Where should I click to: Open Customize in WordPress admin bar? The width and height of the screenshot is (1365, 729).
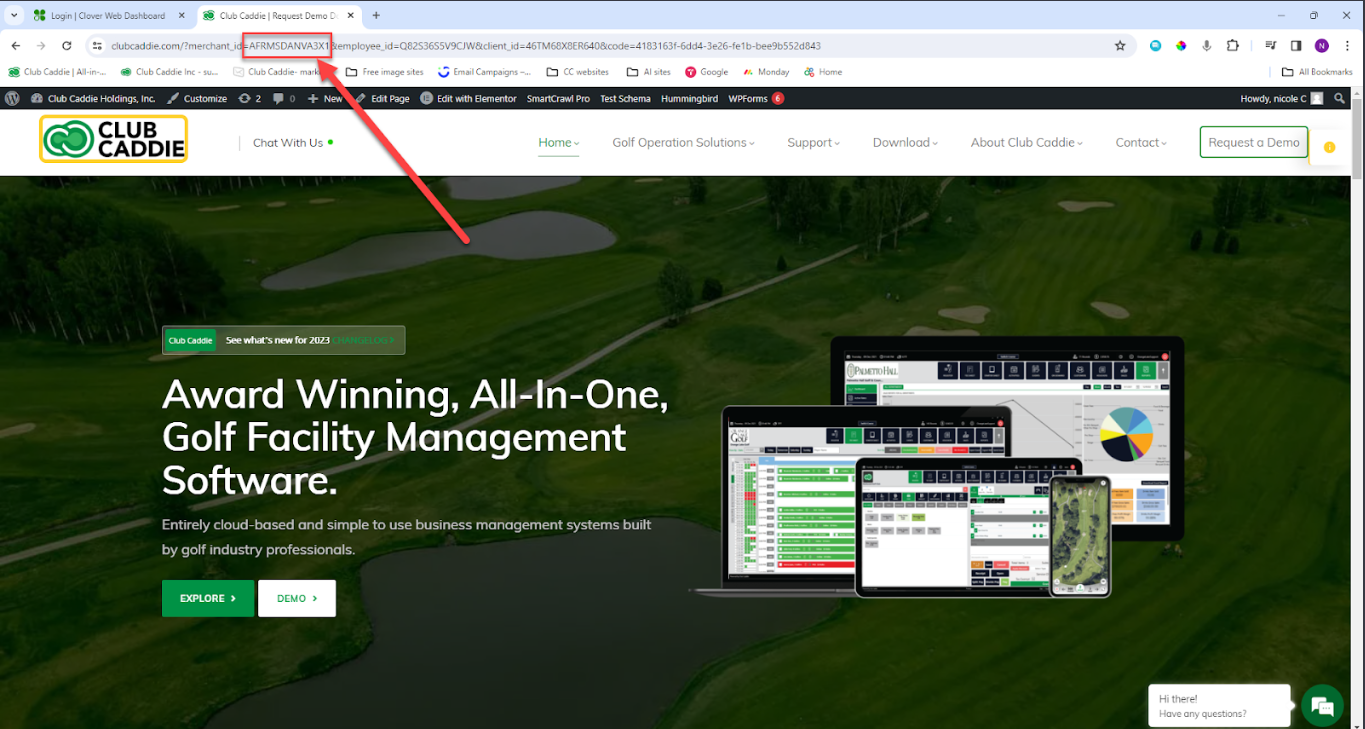pyautogui.click(x=197, y=99)
